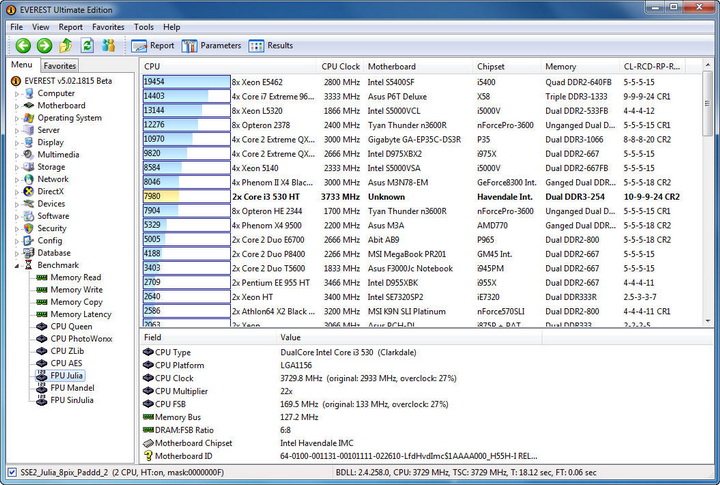Select the EVEREST v5.02.1815 Beta root icon
Viewport: 720px width, 485px height.
click(x=16, y=81)
